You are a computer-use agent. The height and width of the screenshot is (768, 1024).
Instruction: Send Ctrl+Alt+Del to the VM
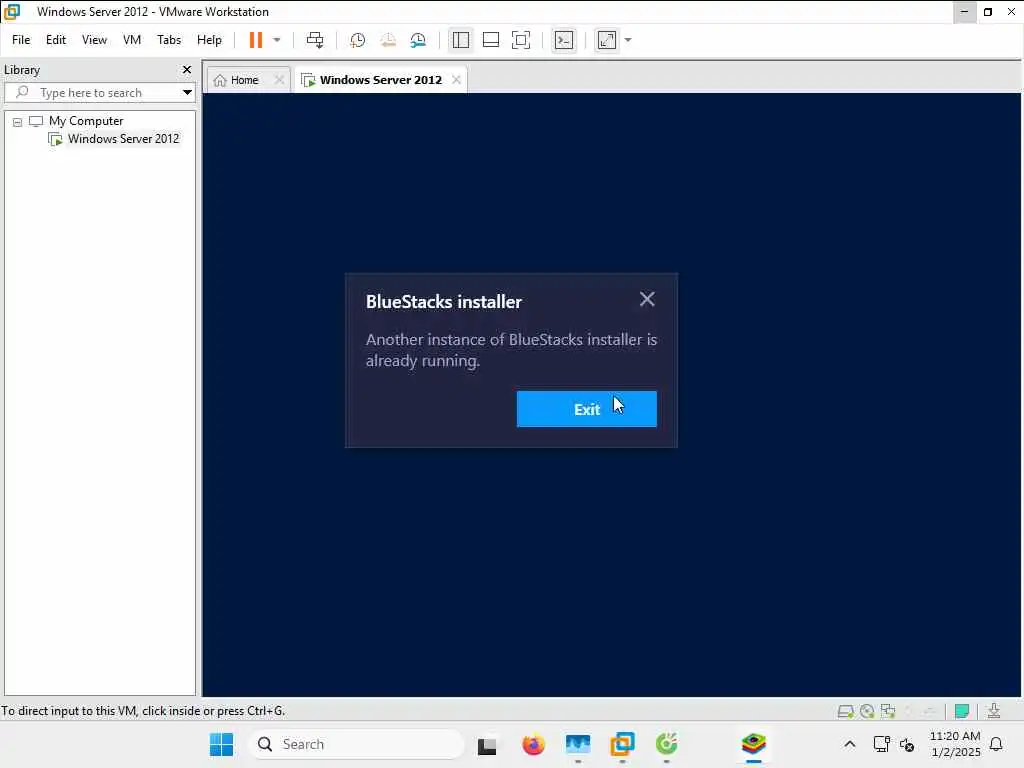(x=315, y=40)
